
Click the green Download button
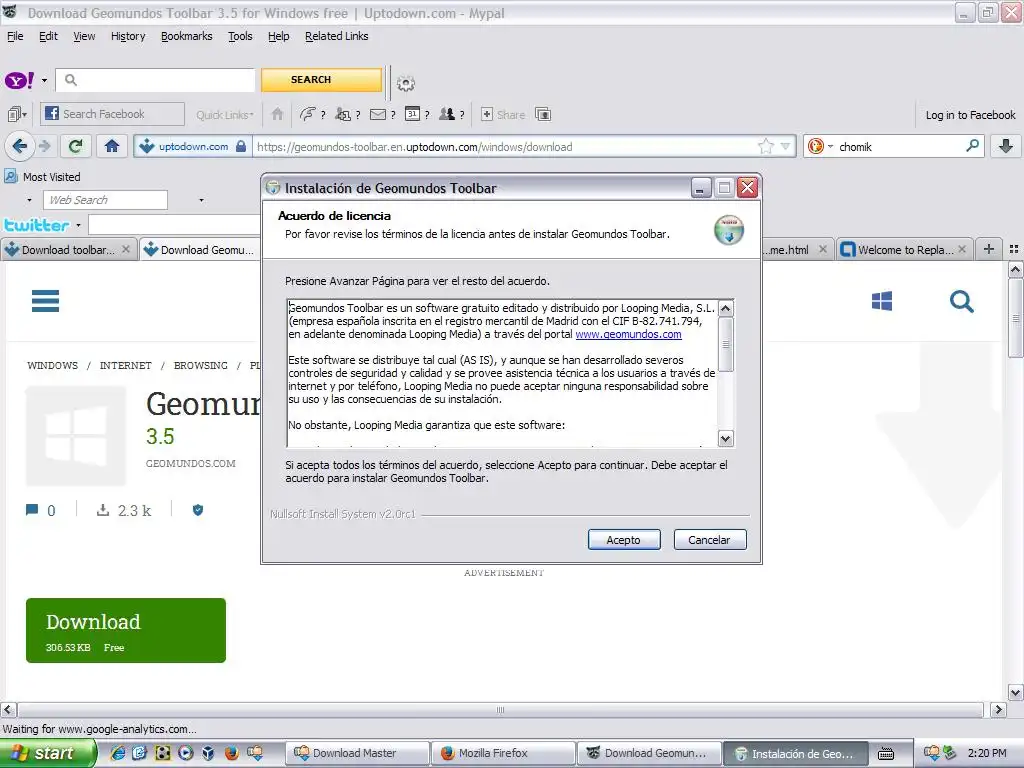pos(126,630)
